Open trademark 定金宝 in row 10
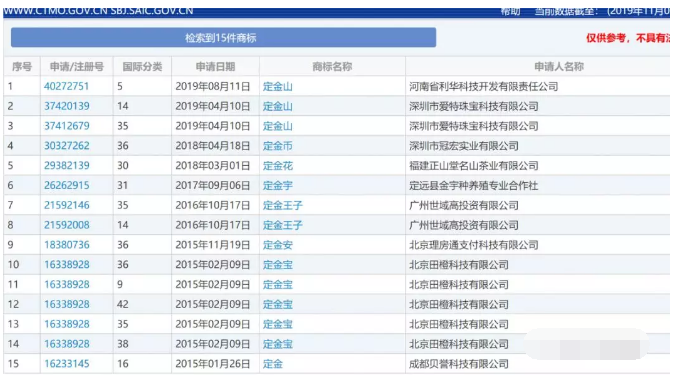The image size is (675, 388). tap(278, 264)
